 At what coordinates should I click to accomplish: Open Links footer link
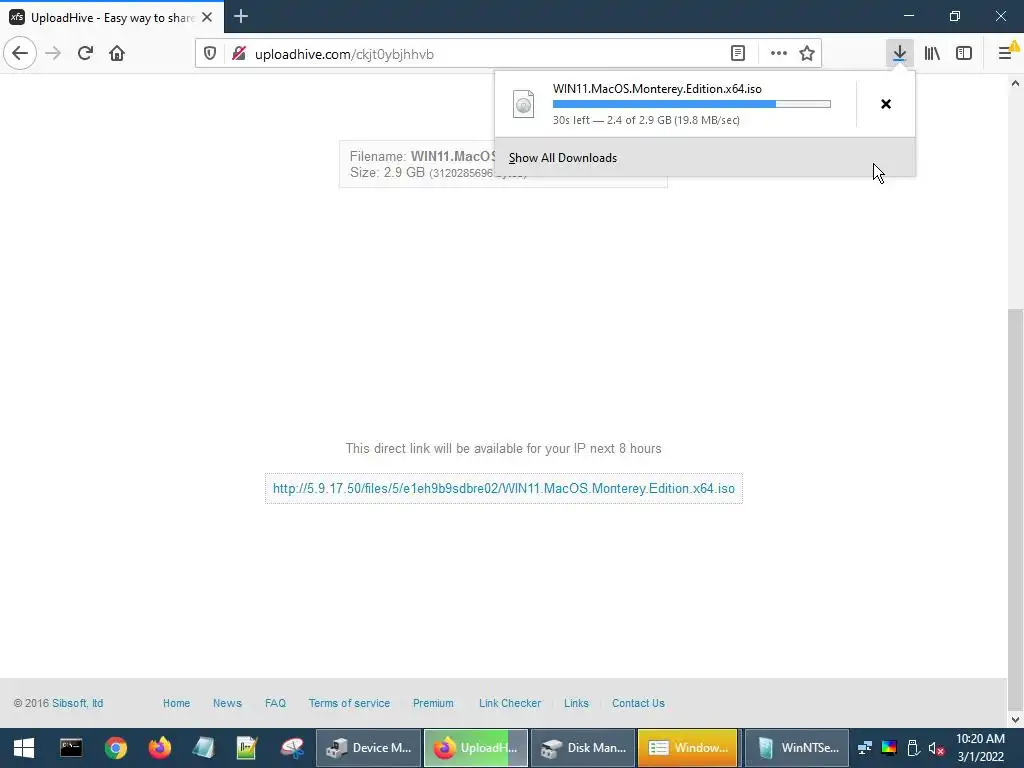coord(576,703)
